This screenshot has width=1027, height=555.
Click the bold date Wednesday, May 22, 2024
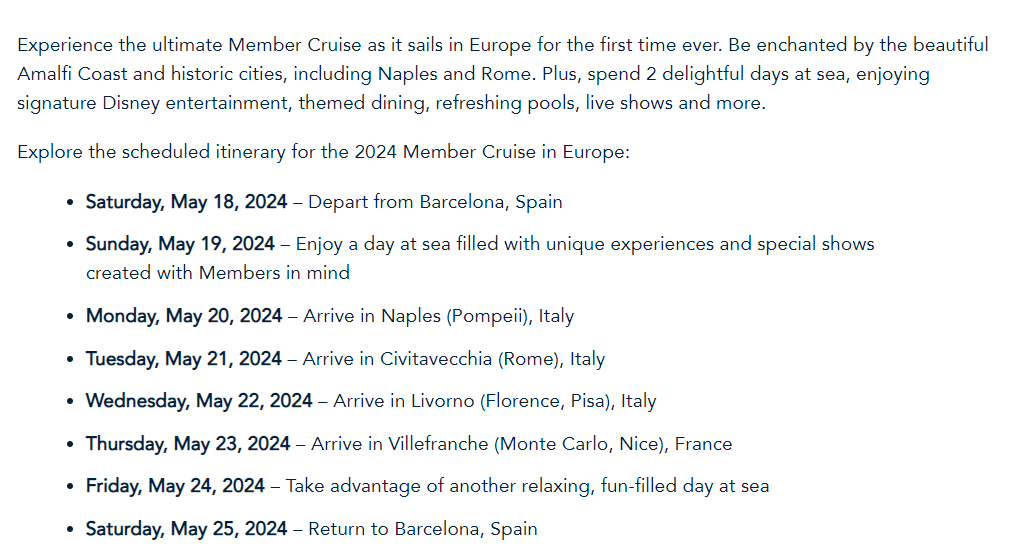pos(199,401)
